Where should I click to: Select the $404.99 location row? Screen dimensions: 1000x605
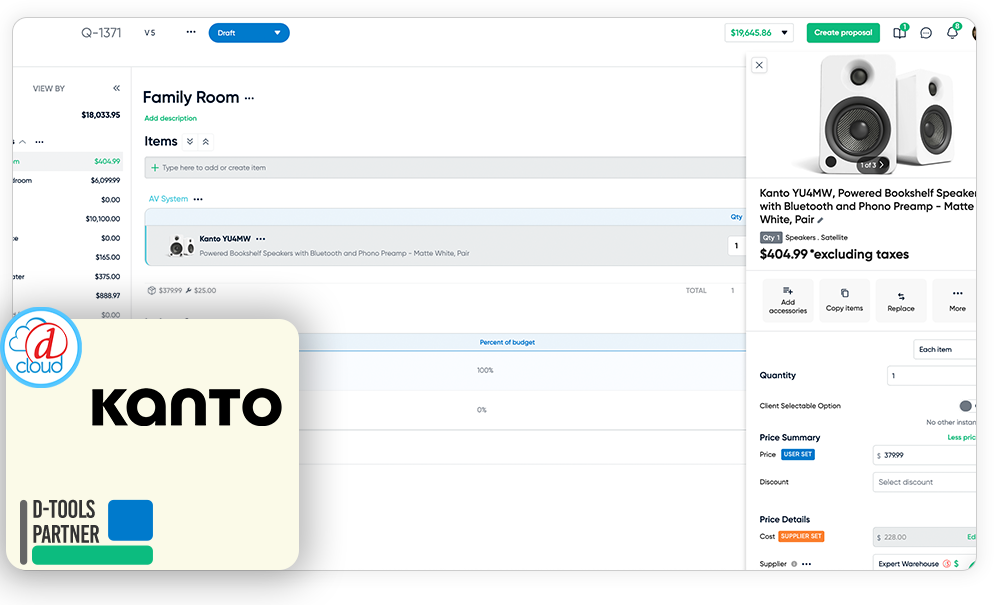pyautogui.click(x=67, y=161)
